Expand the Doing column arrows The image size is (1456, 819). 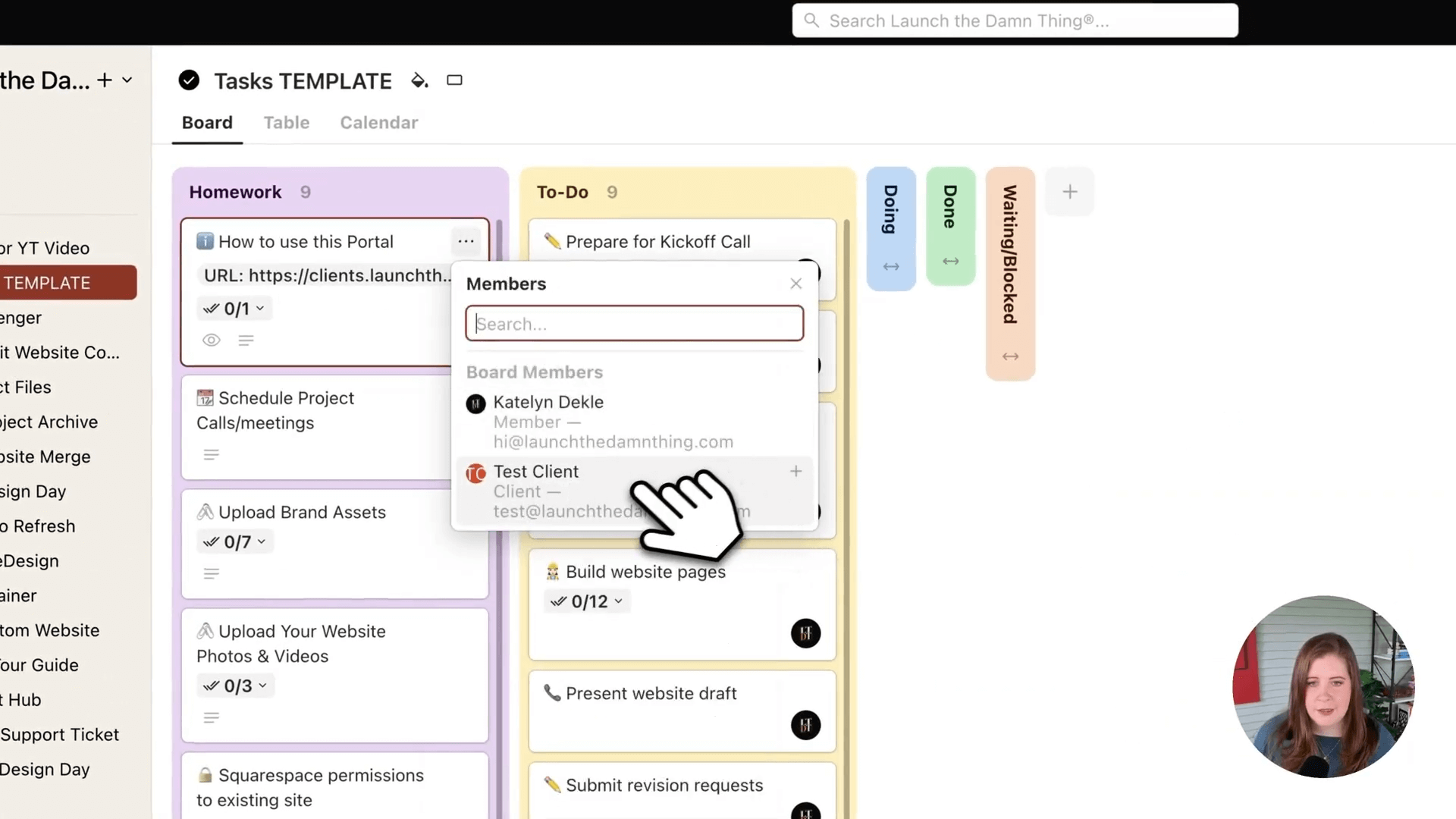(x=891, y=267)
